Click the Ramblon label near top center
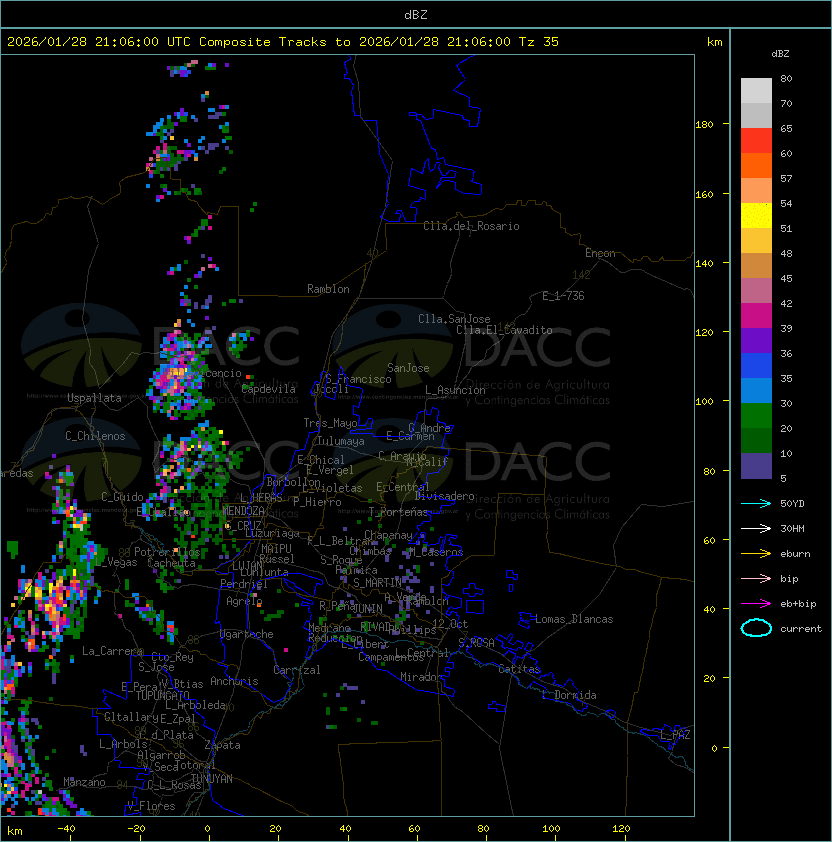 (x=328, y=289)
